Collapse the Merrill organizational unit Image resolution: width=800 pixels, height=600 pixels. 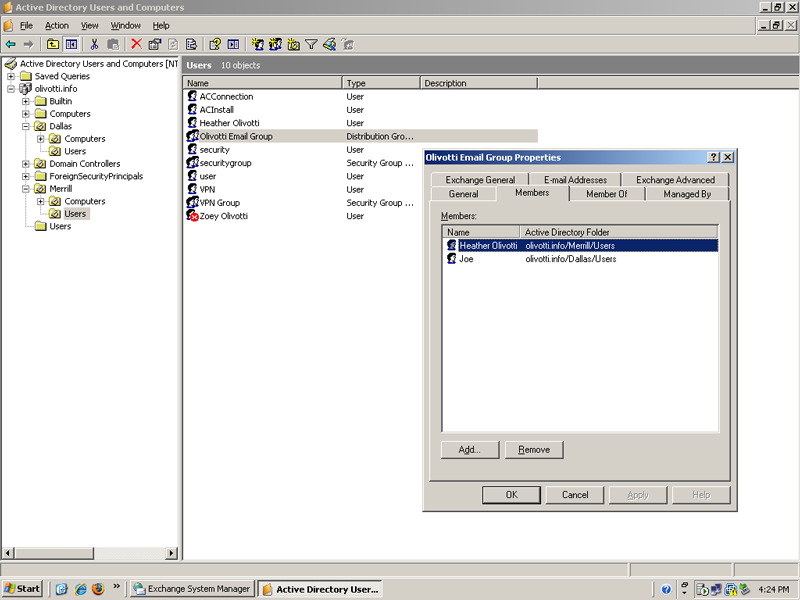pos(26,189)
